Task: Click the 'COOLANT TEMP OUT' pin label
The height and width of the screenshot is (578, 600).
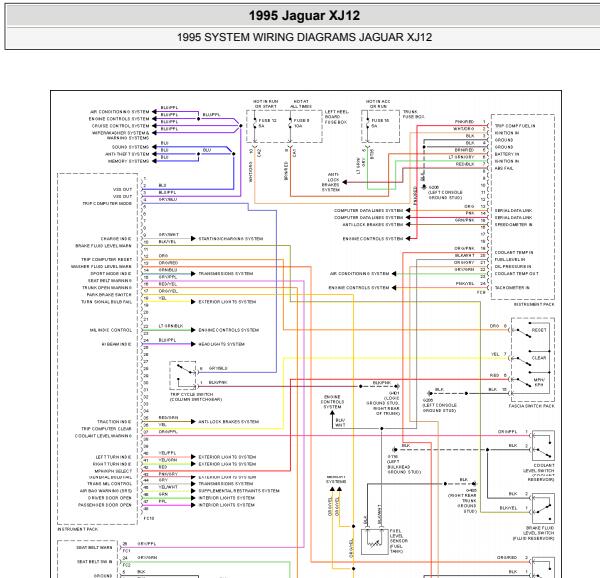Action: 517,274
